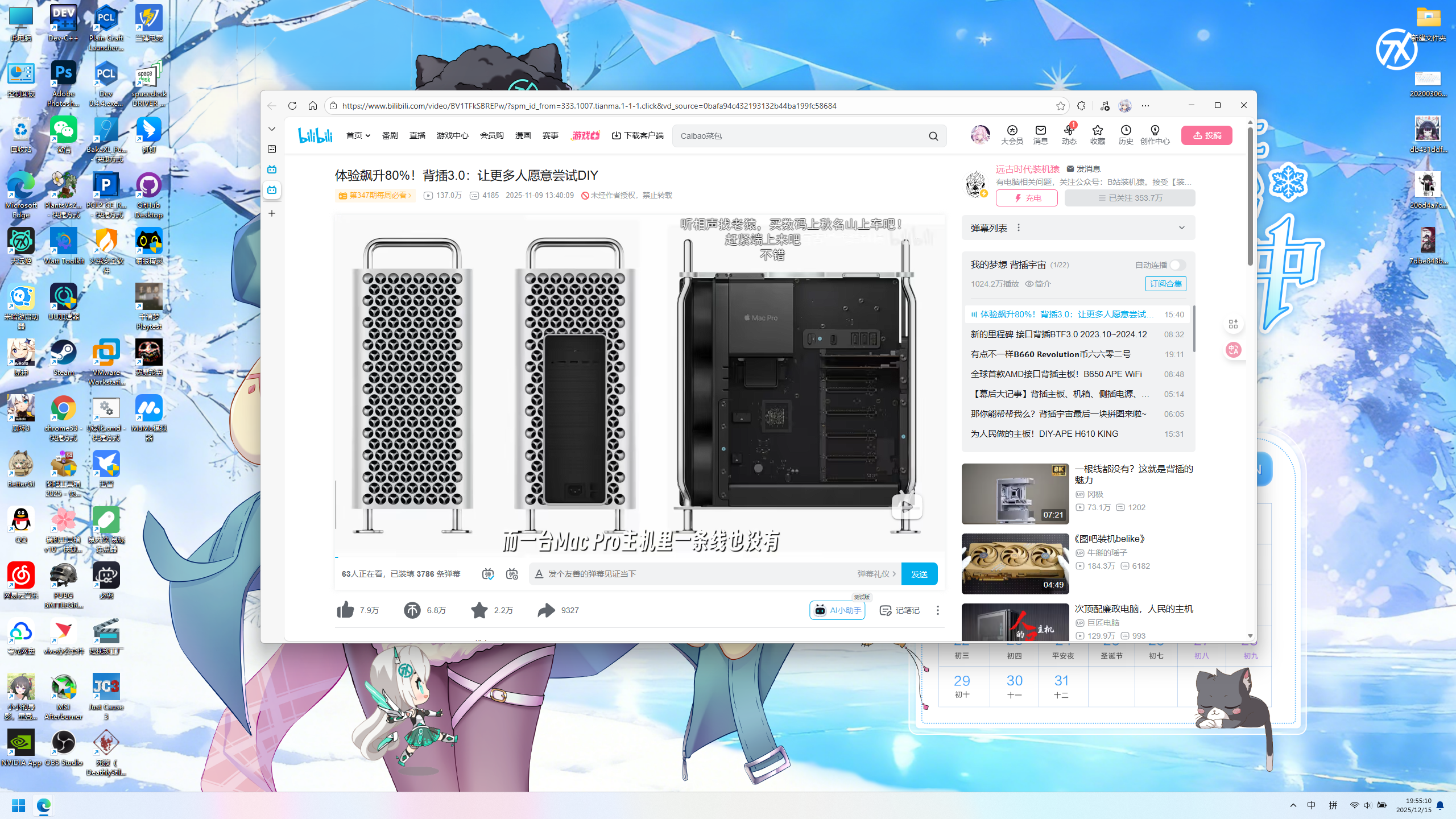This screenshot has width=1456, height=819.
Task: Open 弹幕礼仪 etiquette arrow link
Action: point(876,574)
